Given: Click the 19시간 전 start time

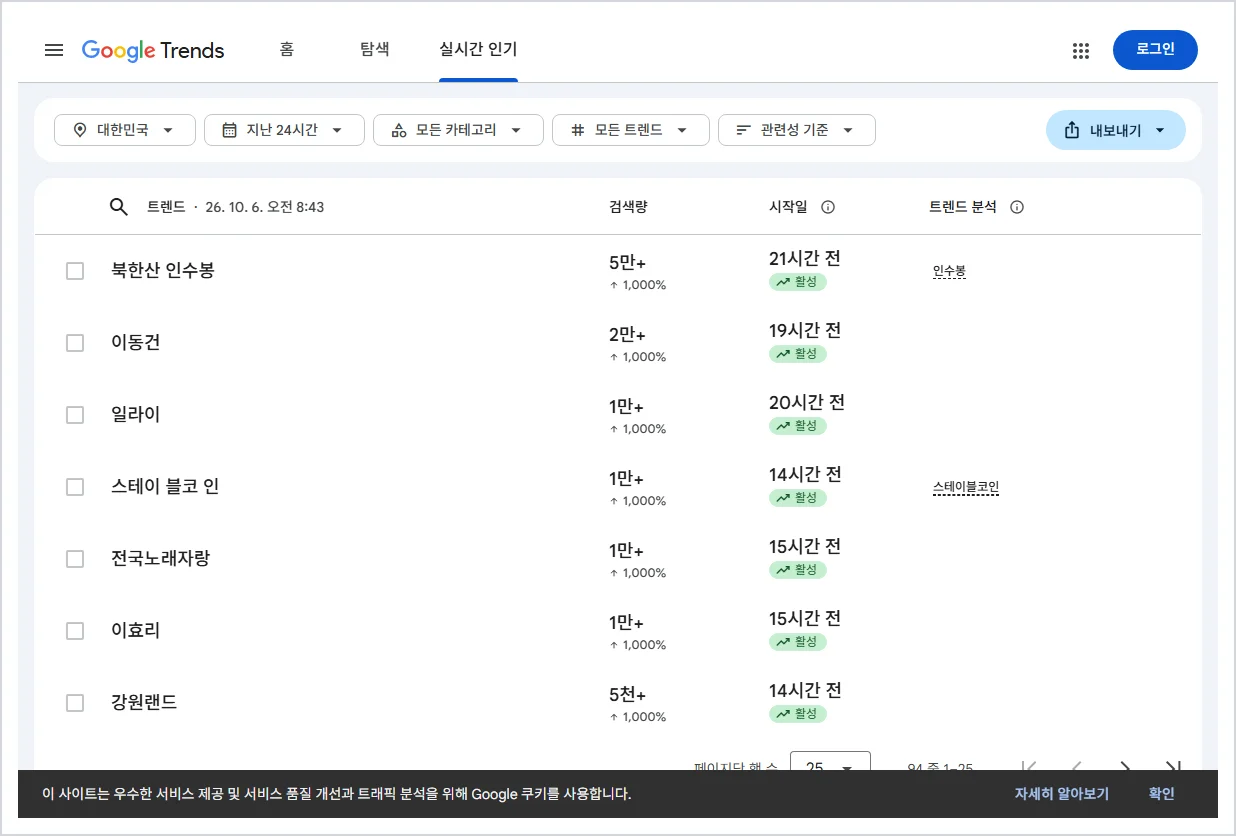Looking at the screenshot, I should (x=805, y=330).
